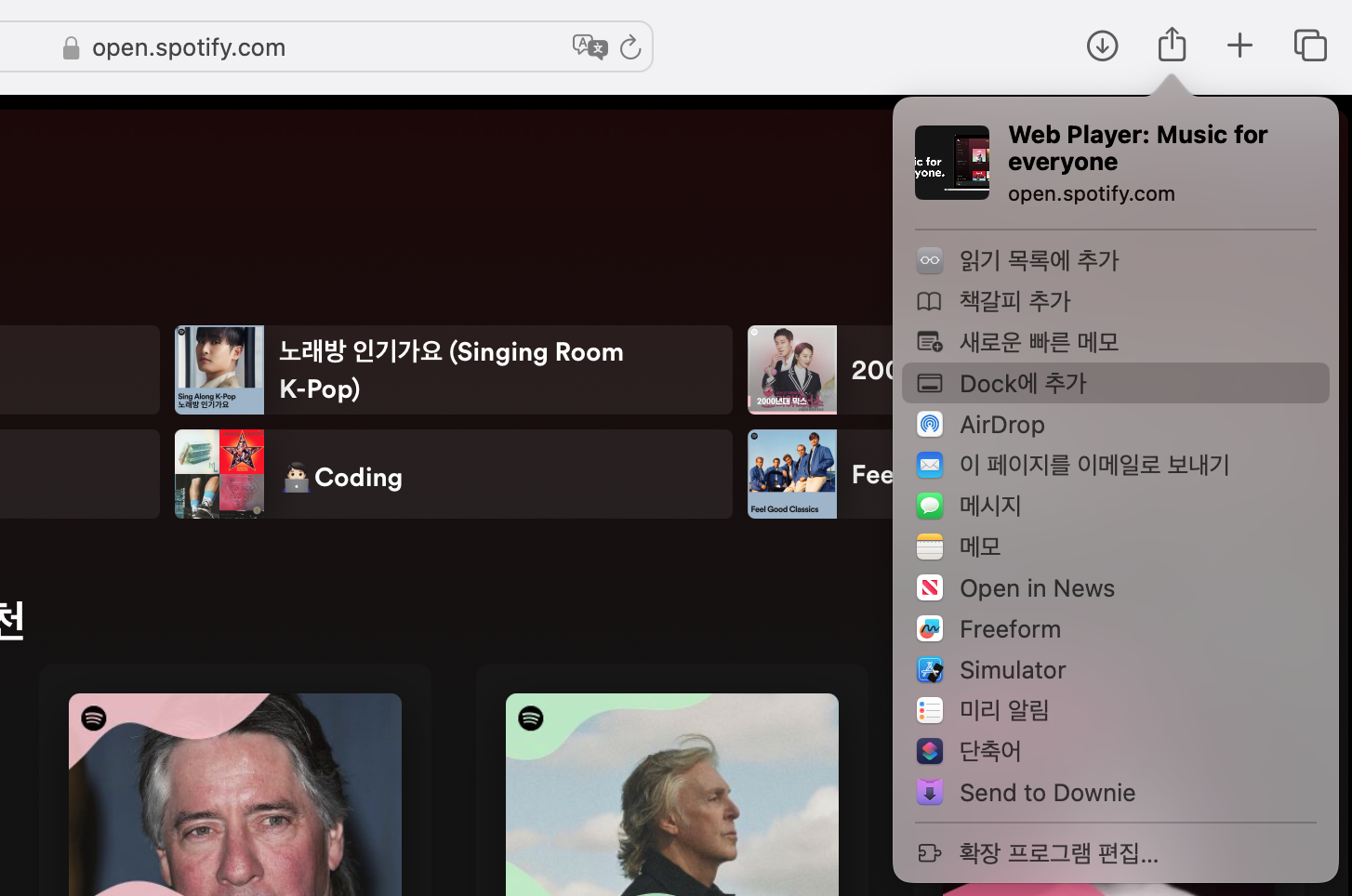Open 노래방 인기가요 playlist cover

coord(219,370)
